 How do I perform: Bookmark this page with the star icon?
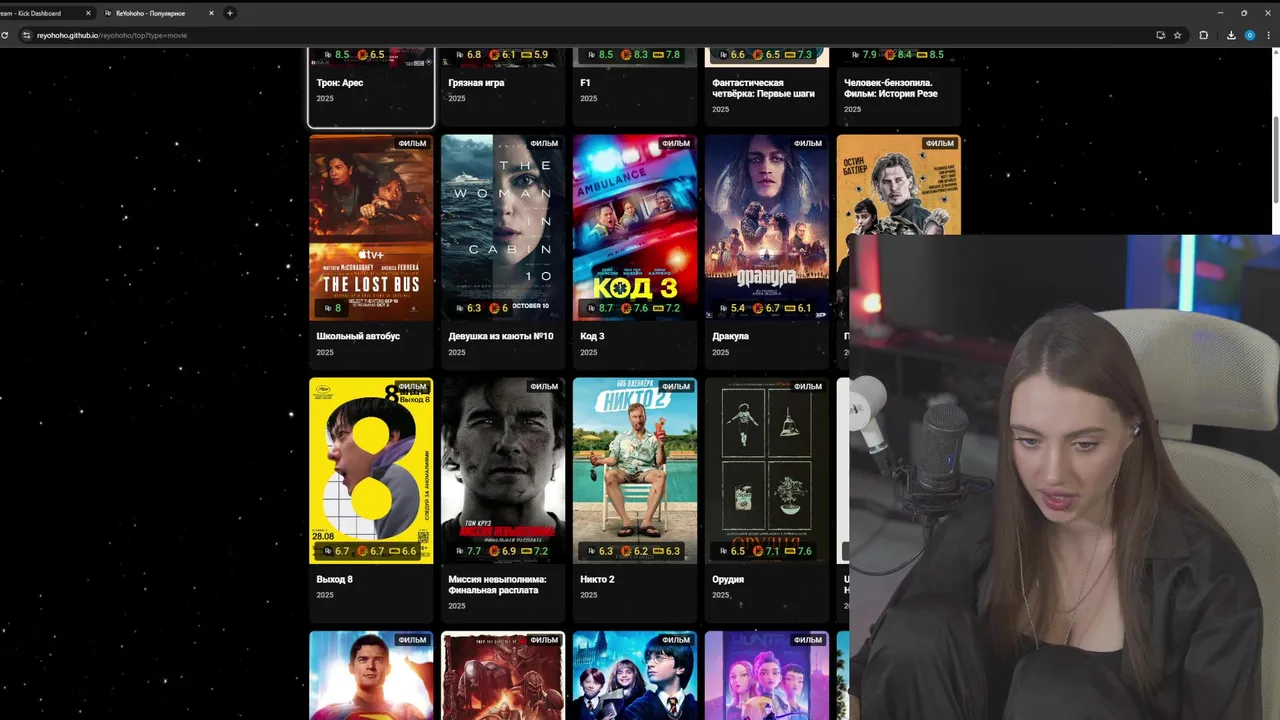click(1178, 35)
